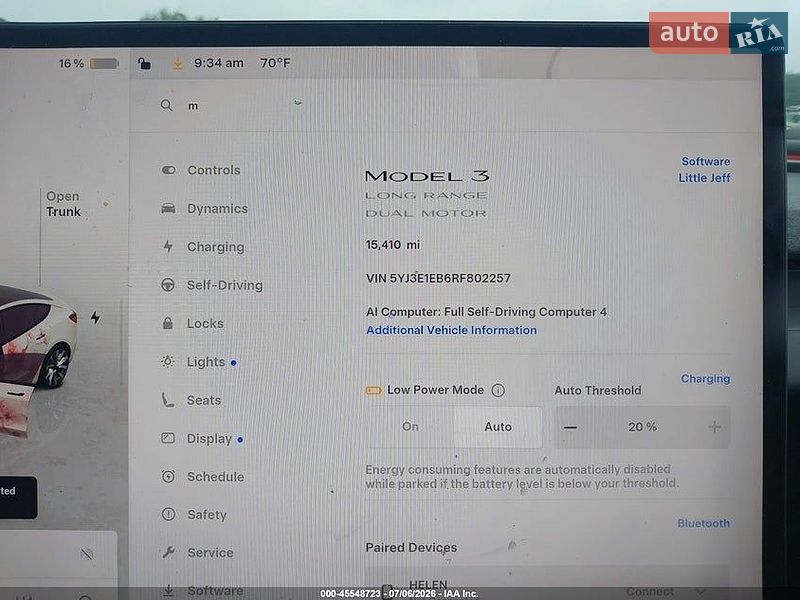The image size is (800, 600).
Task: Open the Self-Driving menu
Action: (224, 285)
